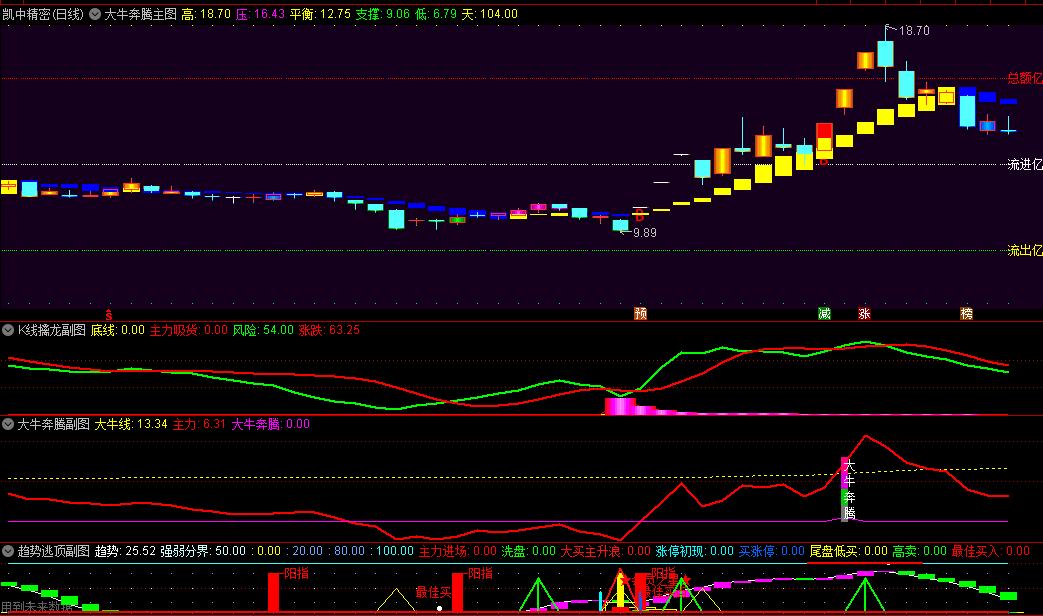The height and width of the screenshot is (616, 1043).
Task: Click the 高卖: 0.00 indicator value
Action: (x=919, y=551)
